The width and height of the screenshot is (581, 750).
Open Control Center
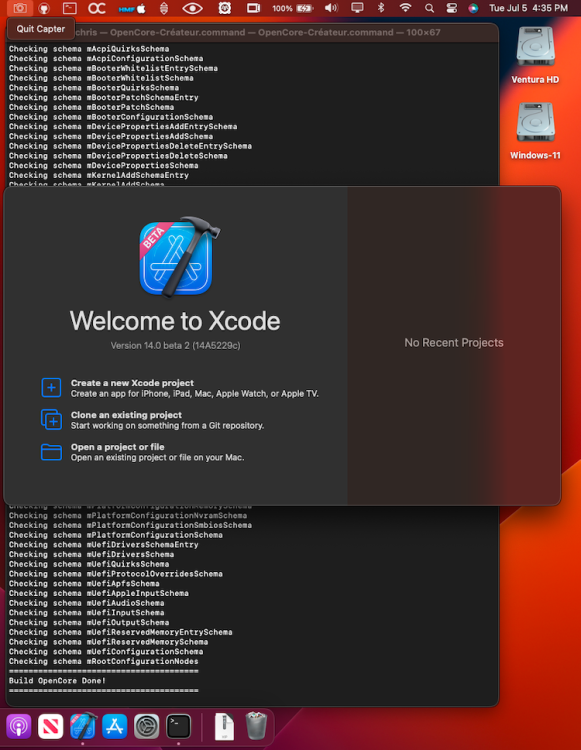(451, 8)
